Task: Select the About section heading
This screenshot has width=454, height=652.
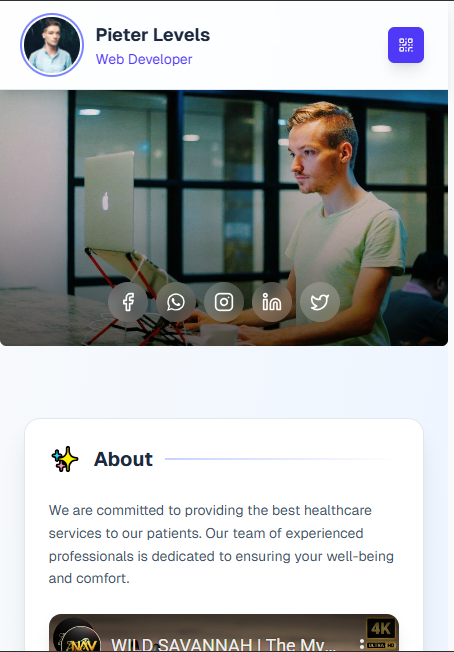Action: point(123,459)
